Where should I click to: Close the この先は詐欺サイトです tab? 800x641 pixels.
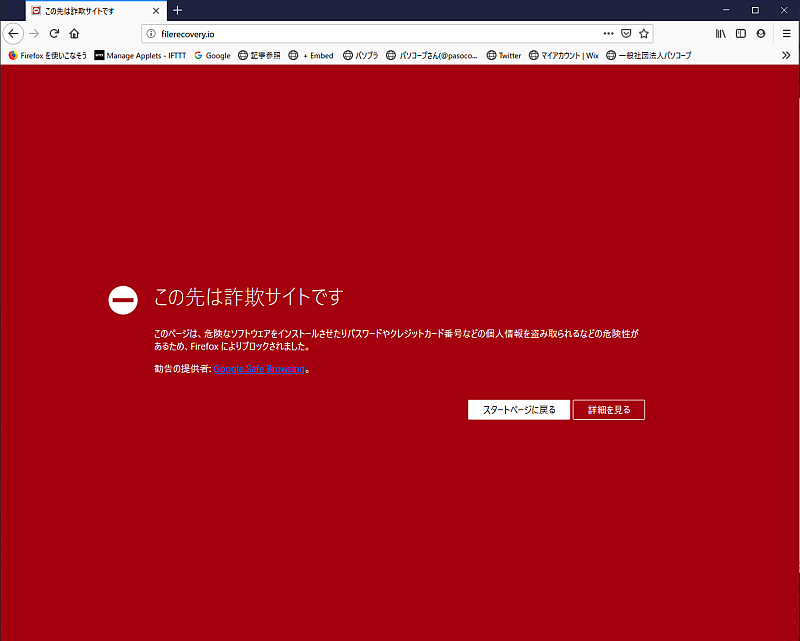tap(156, 11)
